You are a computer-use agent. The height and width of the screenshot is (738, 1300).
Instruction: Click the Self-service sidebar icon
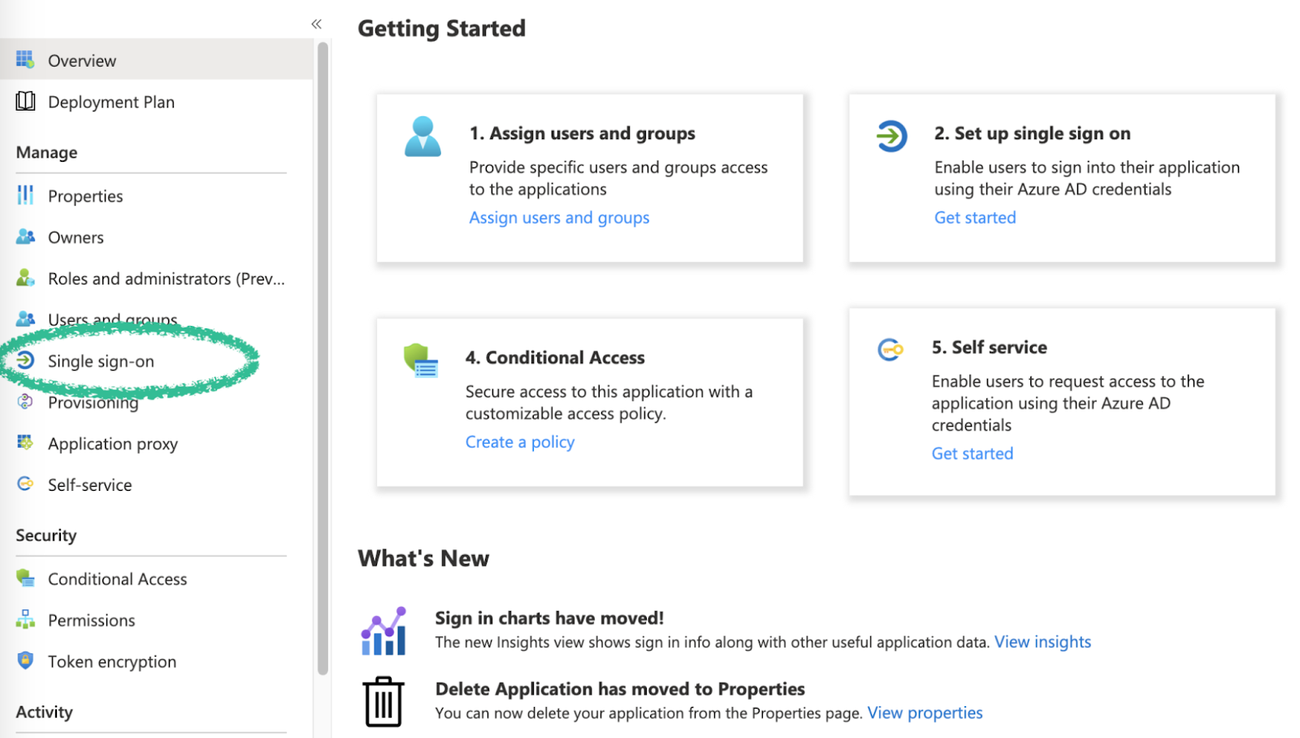[25, 484]
